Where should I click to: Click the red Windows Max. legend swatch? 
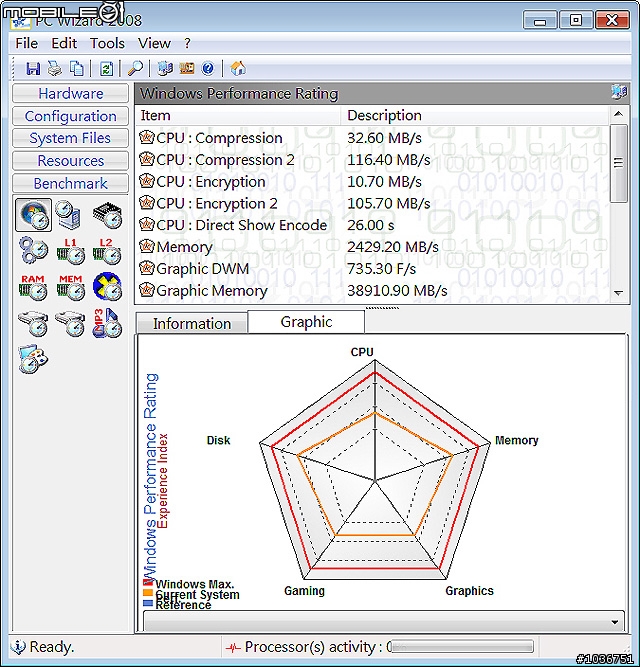pyautogui.click(x=148, y=582)
